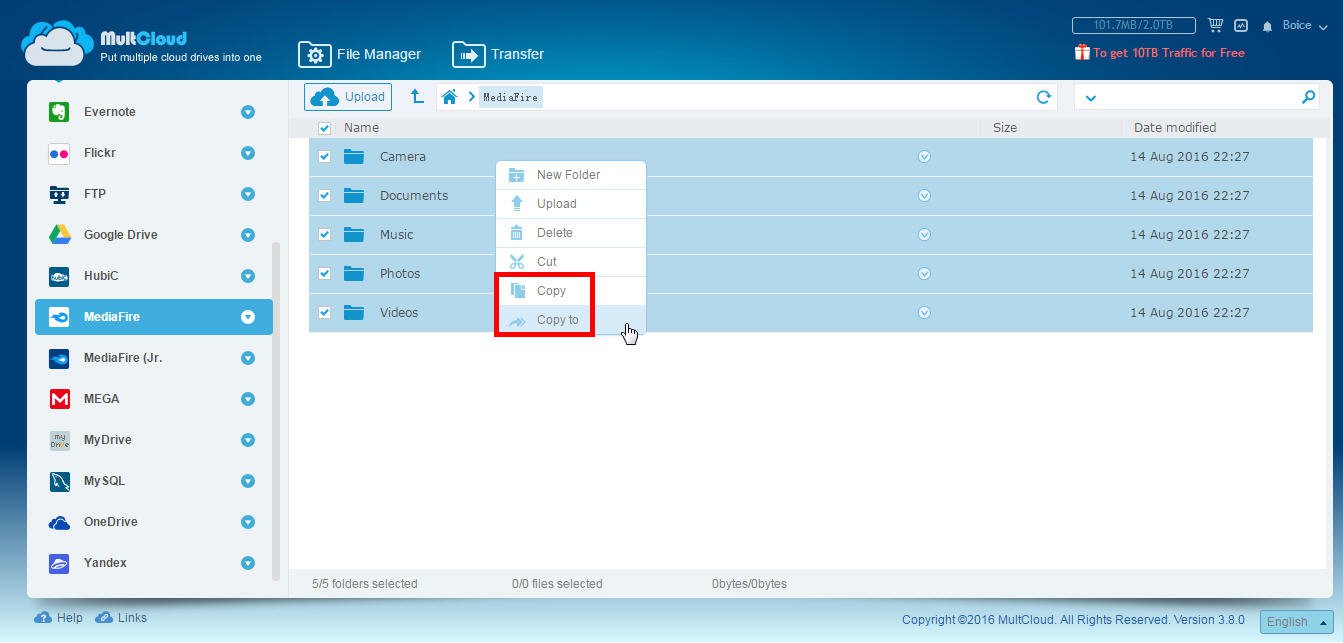Click the Google Drive service icon
Image resolution: width=1343 pixels, height=643 pixels.
pos(59,235)
